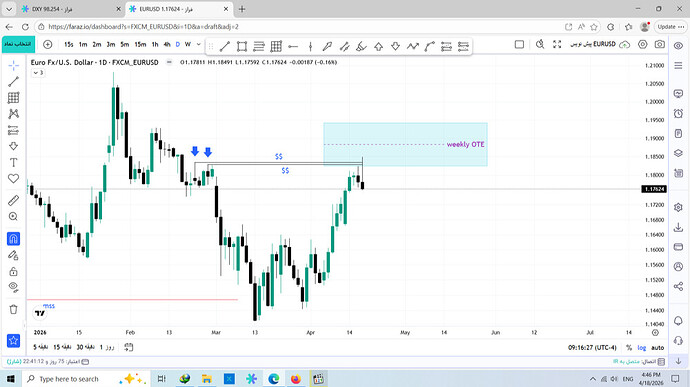Hide all drawings with eye icon
The height and width of the screenshot is (387, 690).
click(13, 287)
